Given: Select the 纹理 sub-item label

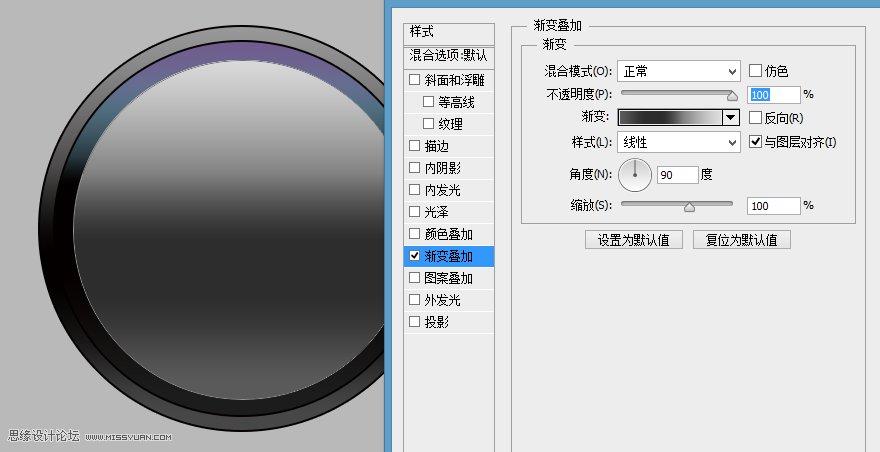Looking at the screenshot, I should (x=451, y=124).
